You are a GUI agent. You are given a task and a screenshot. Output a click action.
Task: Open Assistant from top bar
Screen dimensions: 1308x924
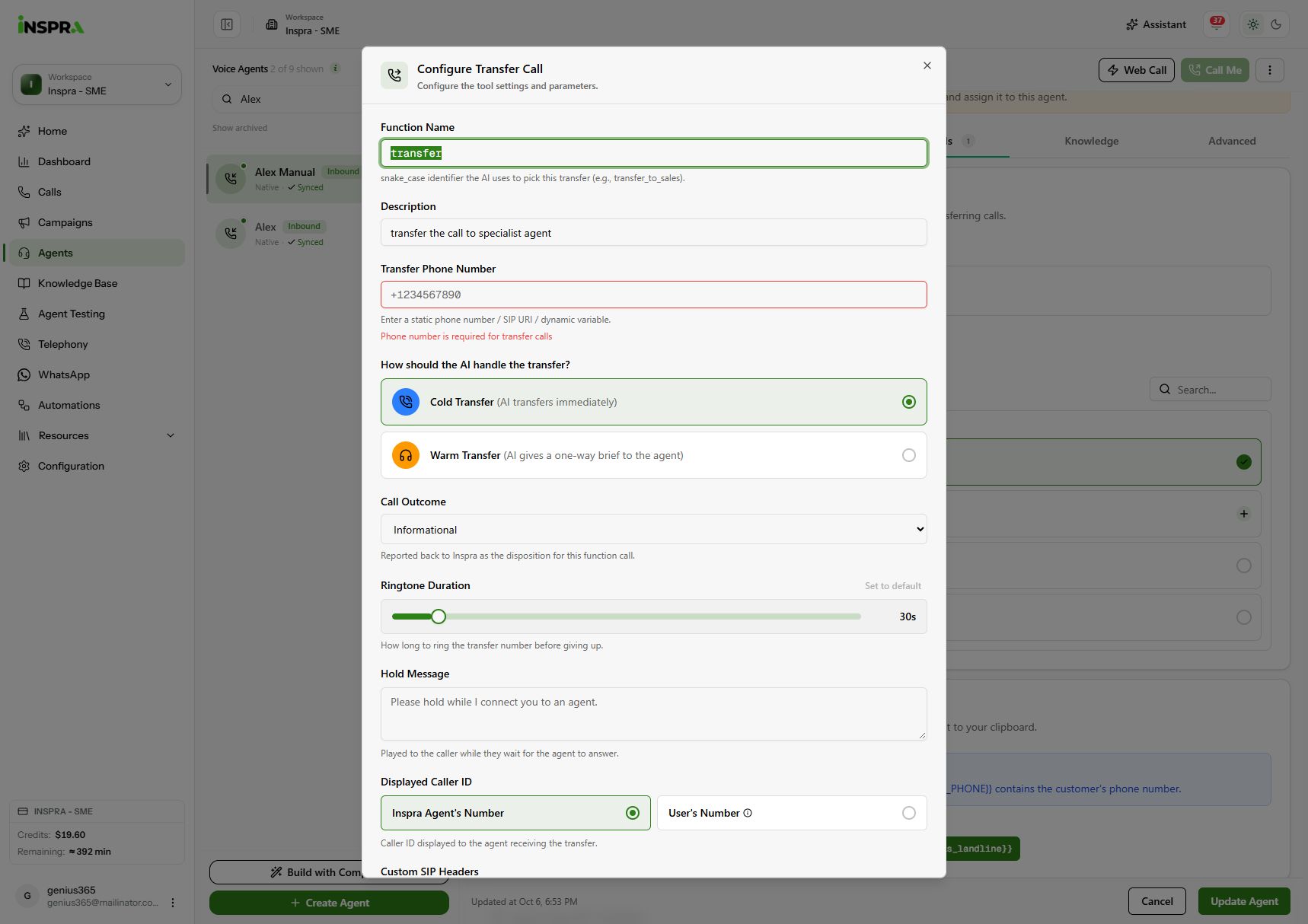coord(1156,24)
